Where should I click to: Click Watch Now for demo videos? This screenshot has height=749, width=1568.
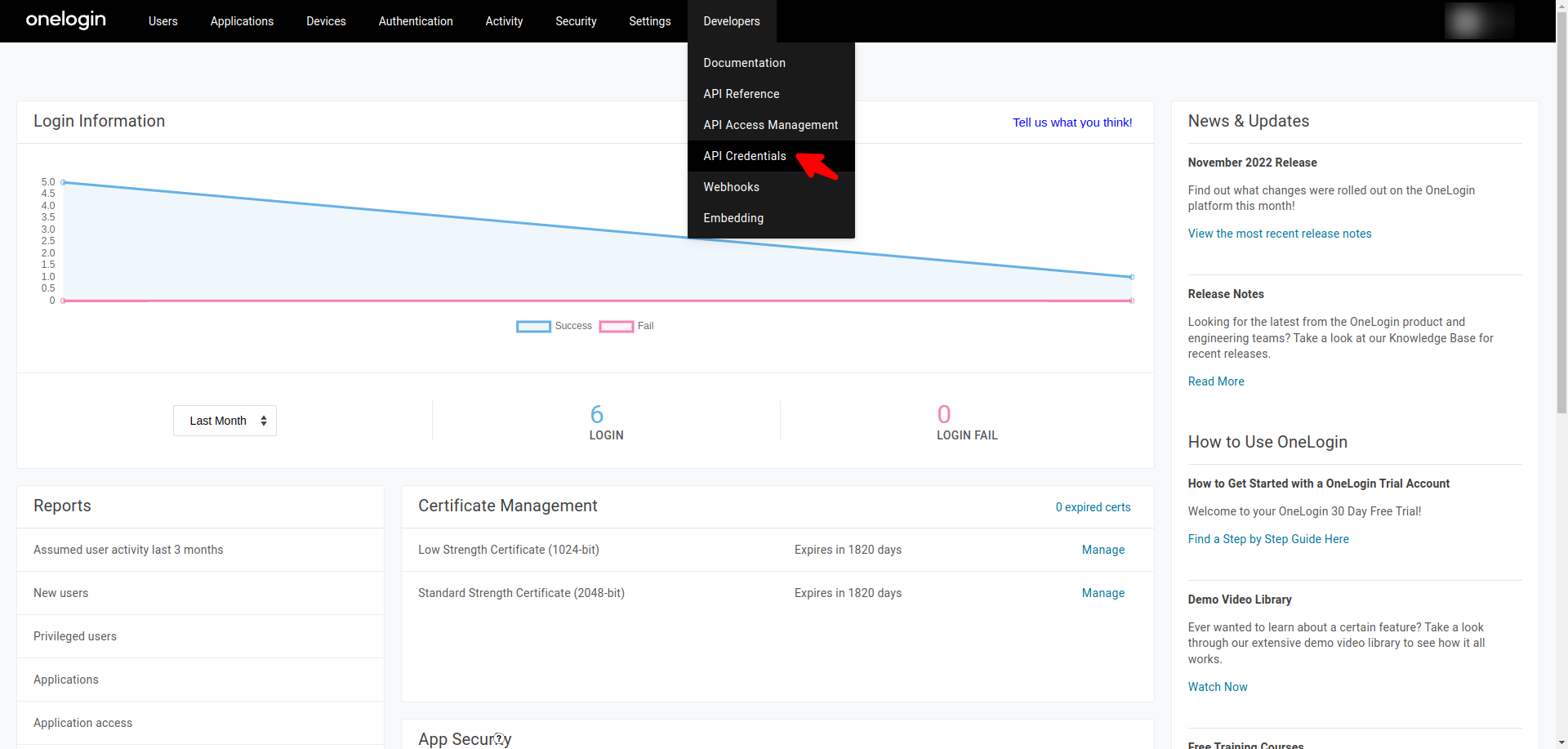tap(1218, 687)
